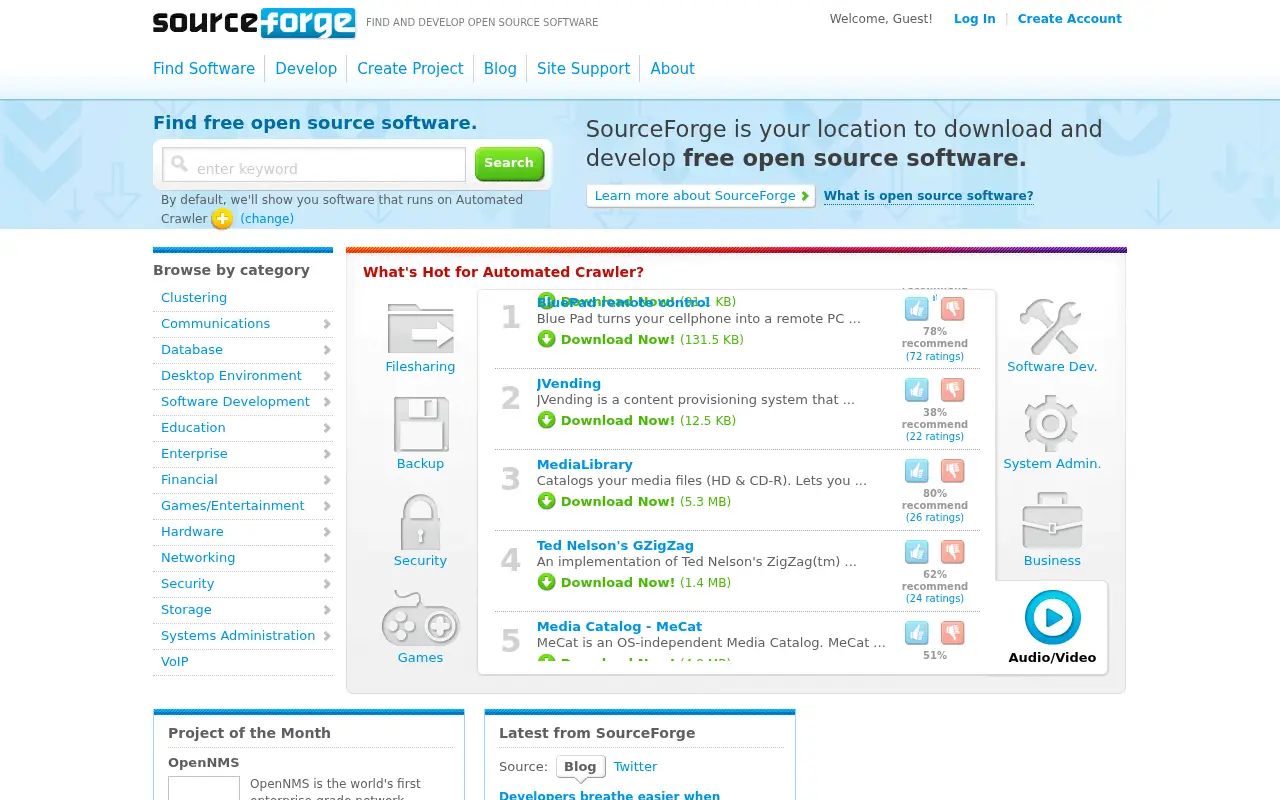Select the Audio/Video play icon
The width and height of the screenshot is (1280, 800).
point(1053,617)
